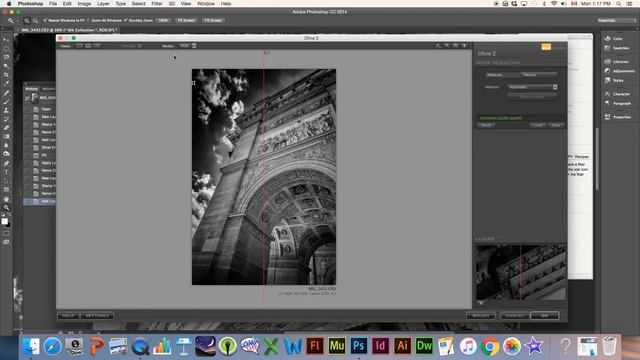Click the Zoom In icon in options bar
640x360 pixels.
click(27, 20)
